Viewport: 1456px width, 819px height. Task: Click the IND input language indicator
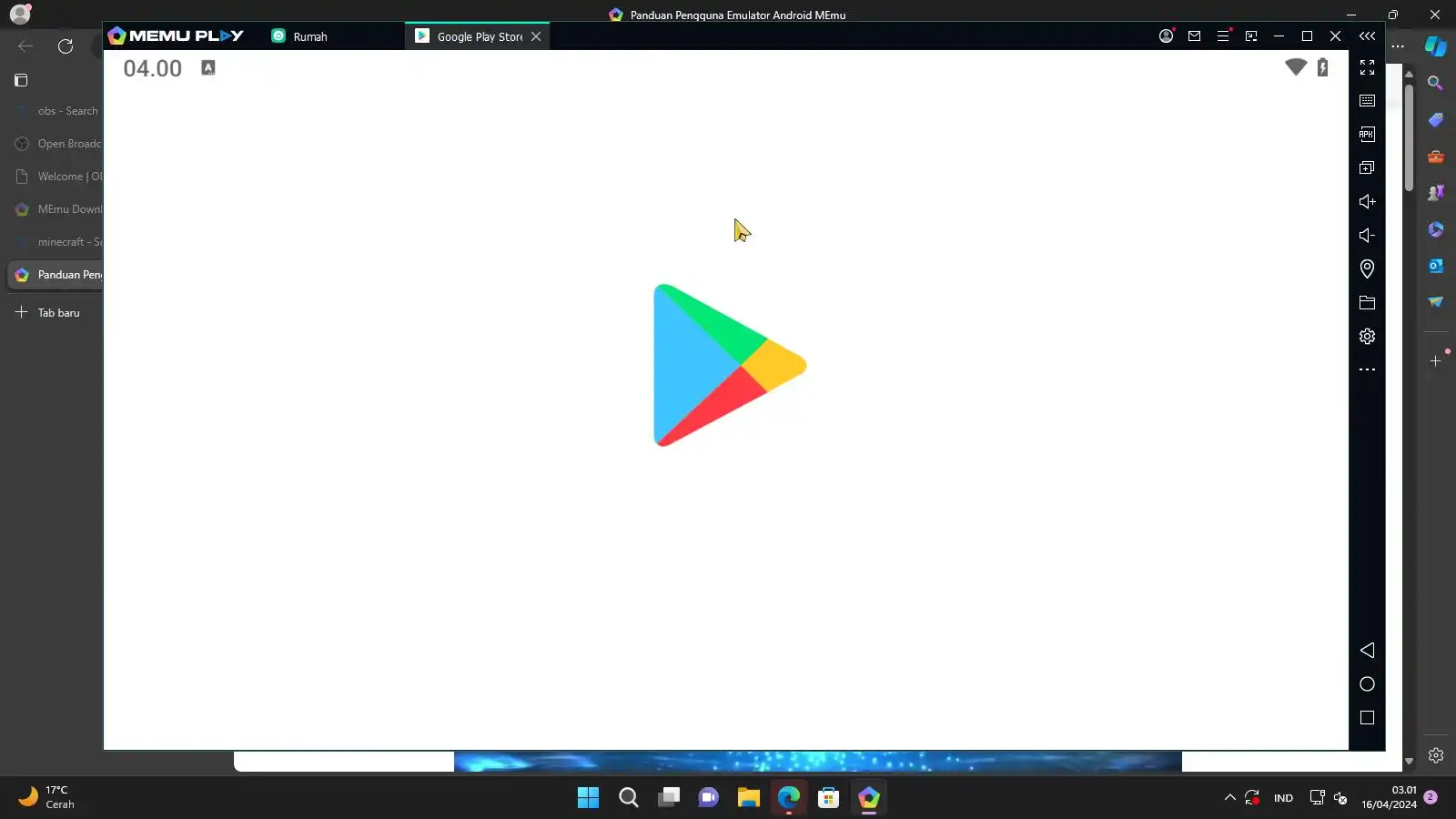click(x=1283, y=798)
